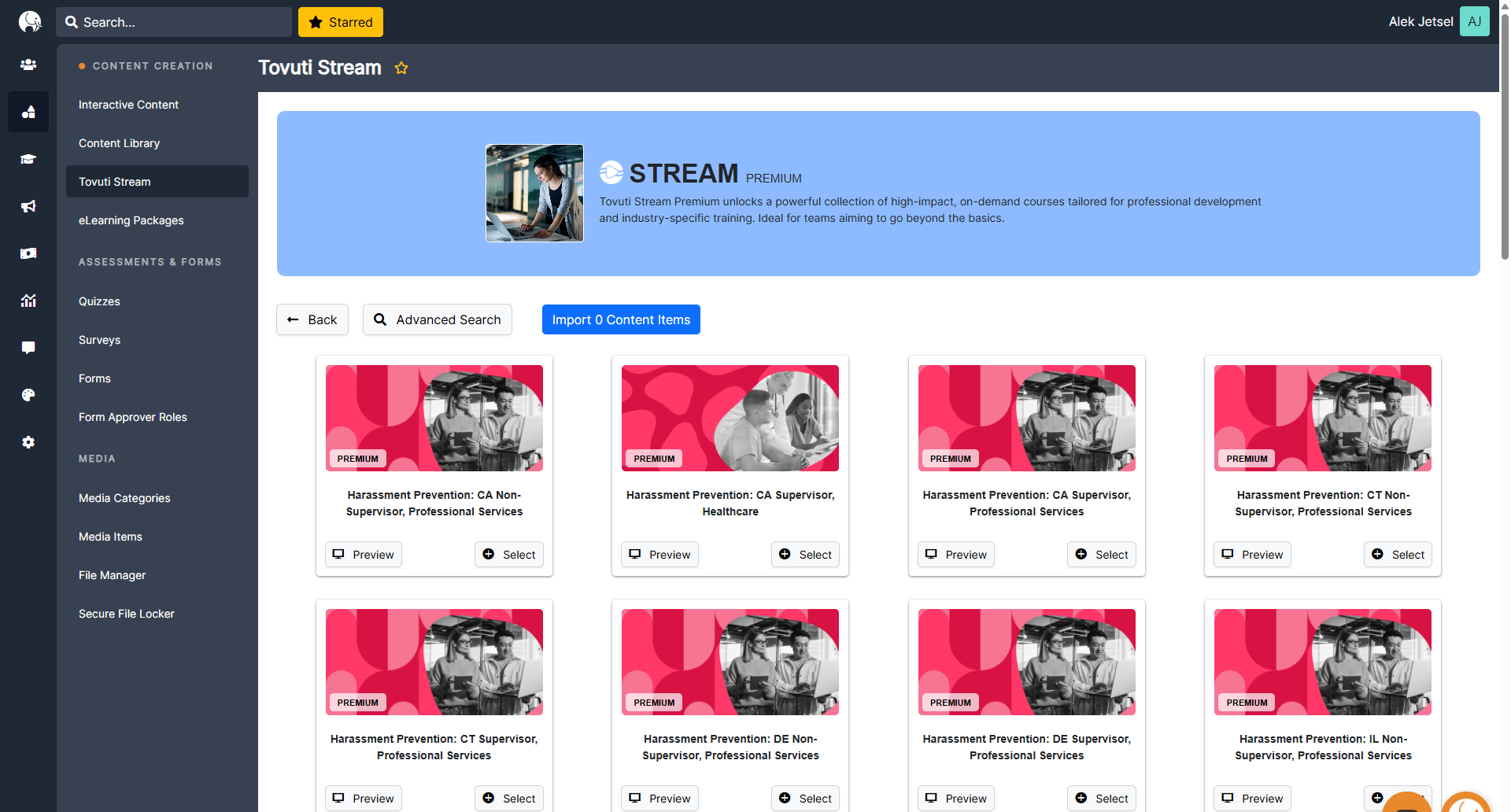Open the analytics chart icon
Viewport: 1511px width, 812px height.
point(28,301)
